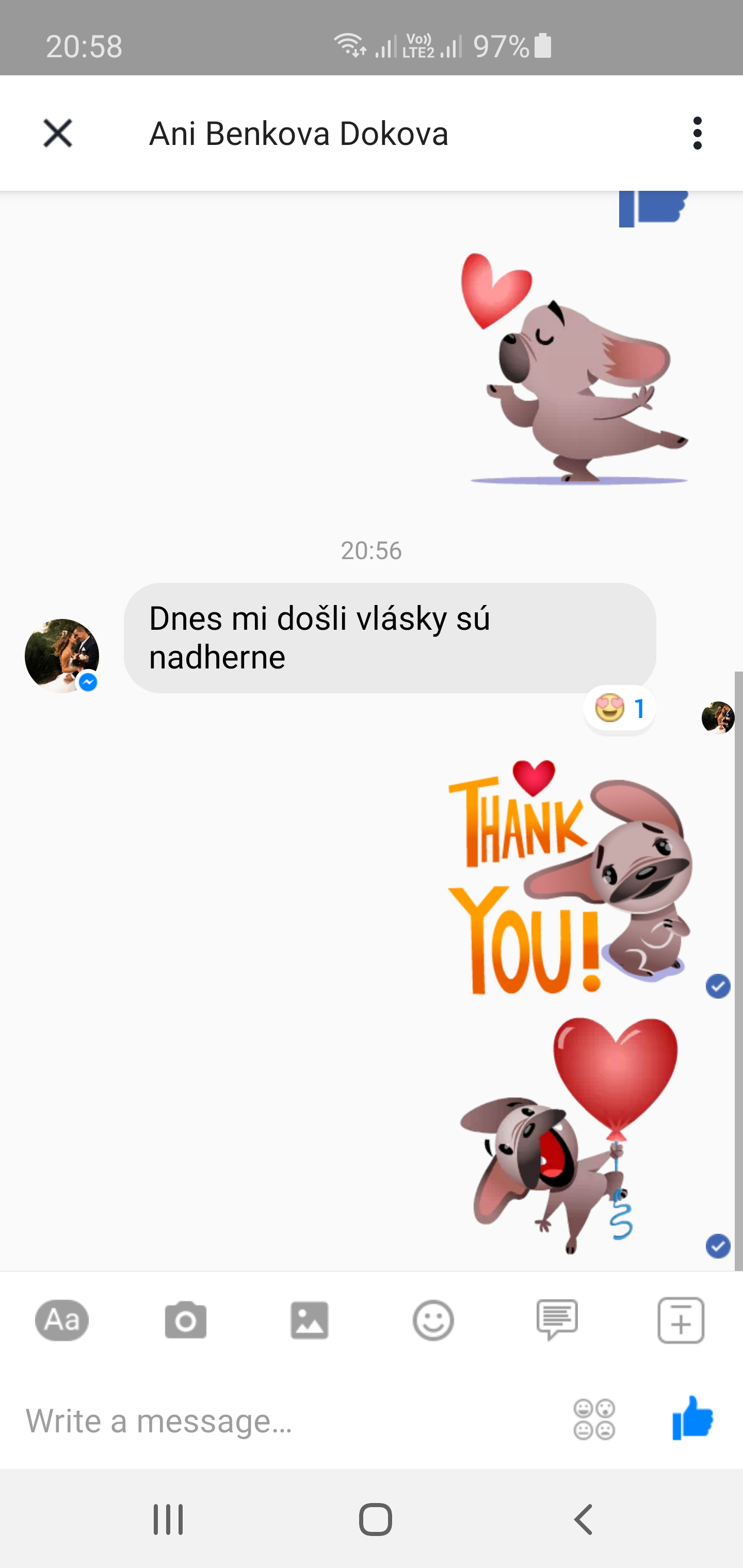Send a thumbs-up like
This screenshot has height=1568, width=743.
click(692, 1418)
